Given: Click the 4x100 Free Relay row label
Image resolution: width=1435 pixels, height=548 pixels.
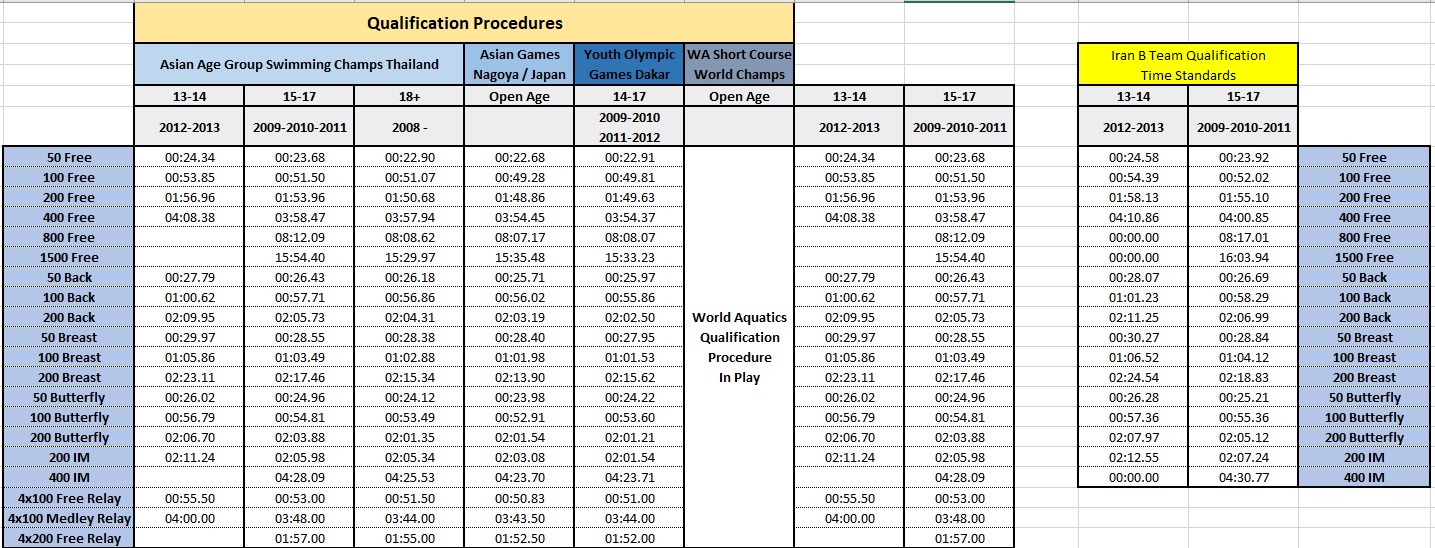Looking at the screenshot, I should [69, 498].
